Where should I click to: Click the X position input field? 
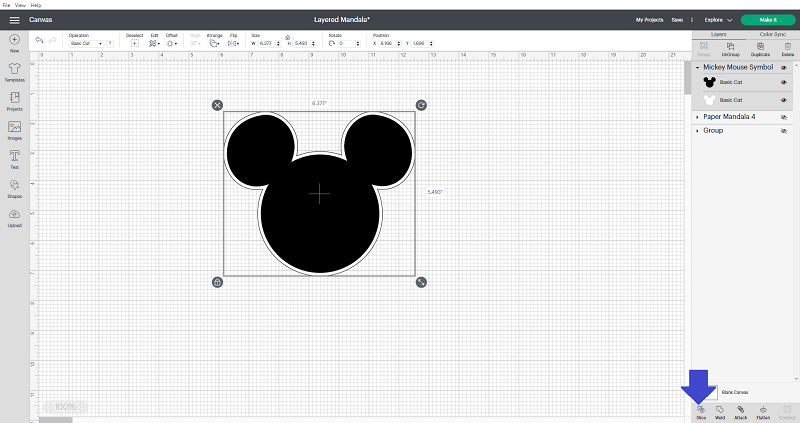(388, 43)
